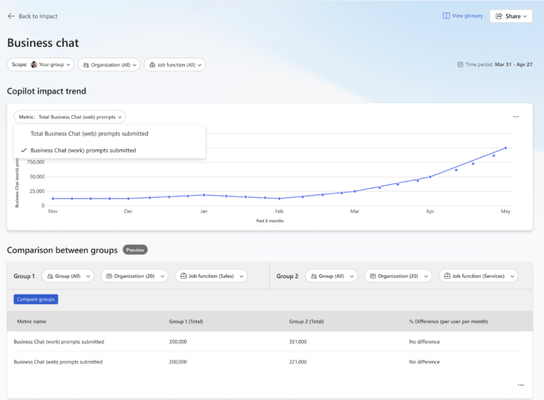Open comparison table more options ellipsis
Viewport: 544px width, 400px height.
pyautogui.click(x=521, y=385)
